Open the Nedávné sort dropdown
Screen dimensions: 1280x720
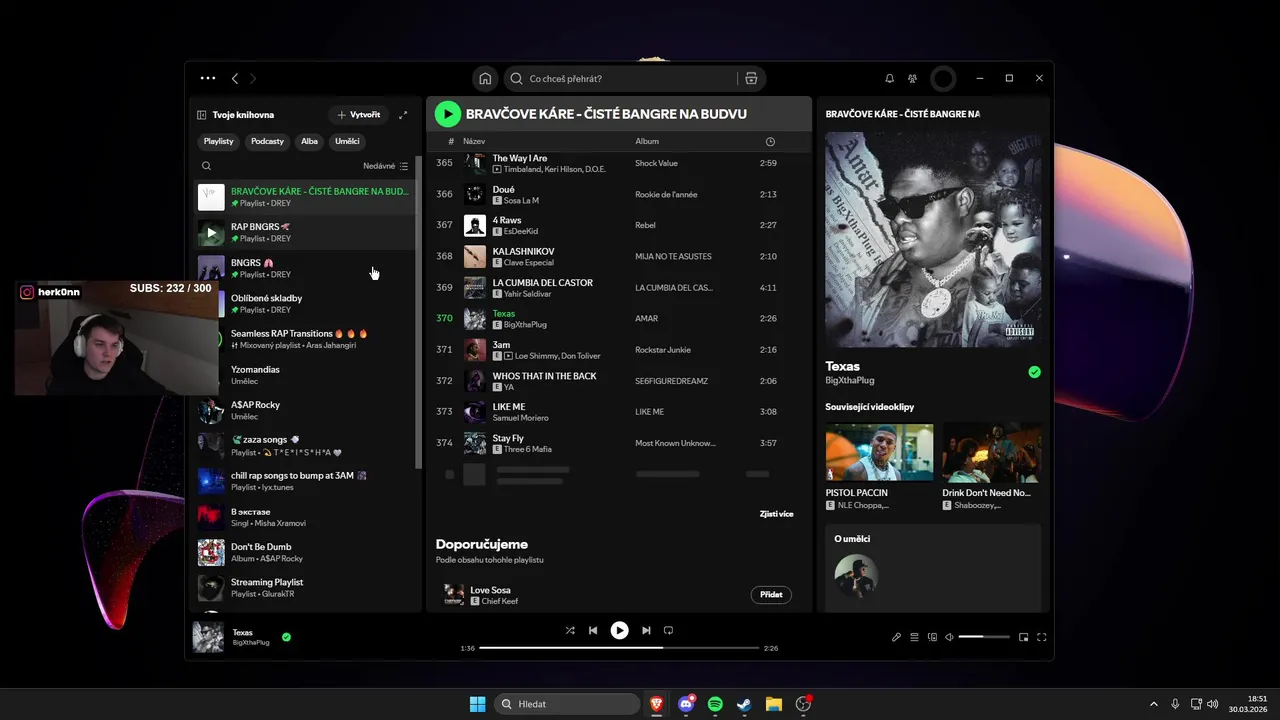point(385,166)
